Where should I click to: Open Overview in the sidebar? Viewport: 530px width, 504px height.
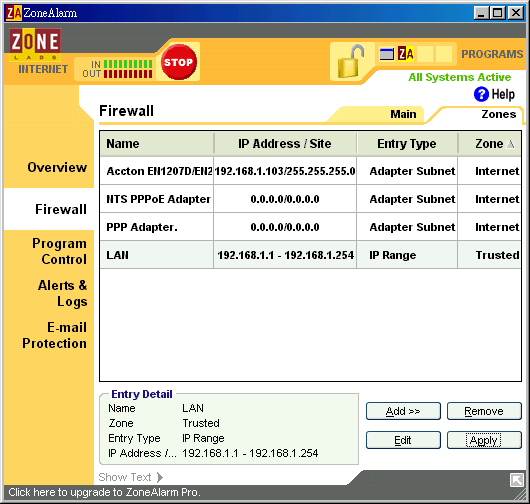[x=57, y=167]
